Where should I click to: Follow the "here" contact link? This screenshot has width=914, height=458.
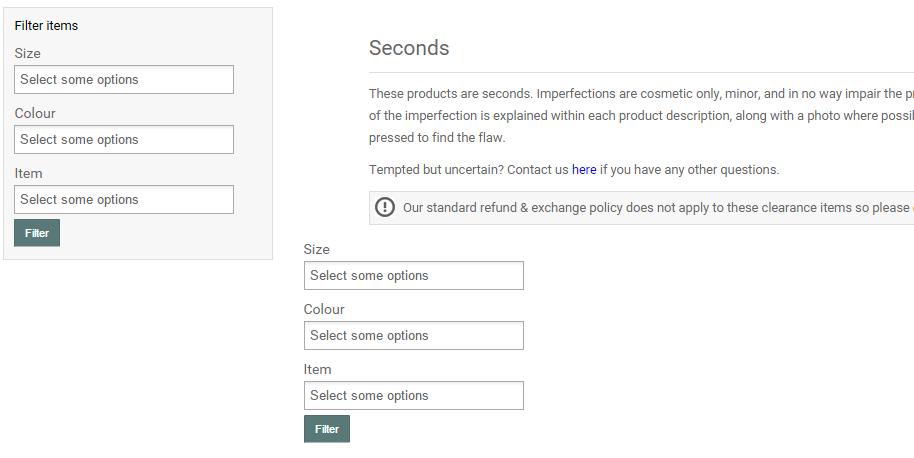coord(584,170)
